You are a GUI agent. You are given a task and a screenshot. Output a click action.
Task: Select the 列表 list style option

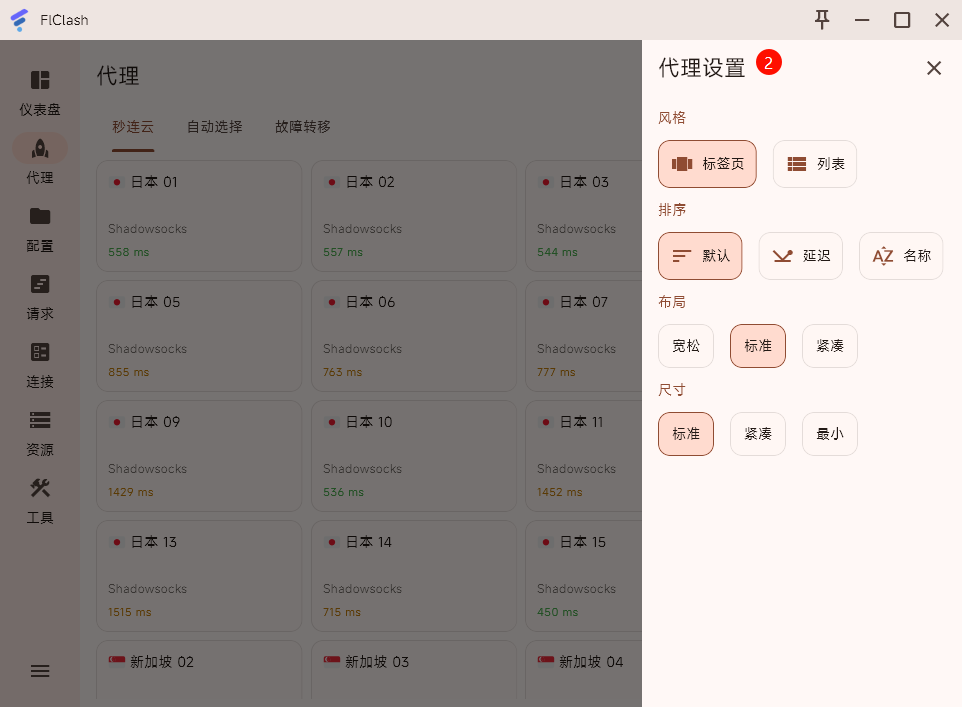click(x=815, y=164)
